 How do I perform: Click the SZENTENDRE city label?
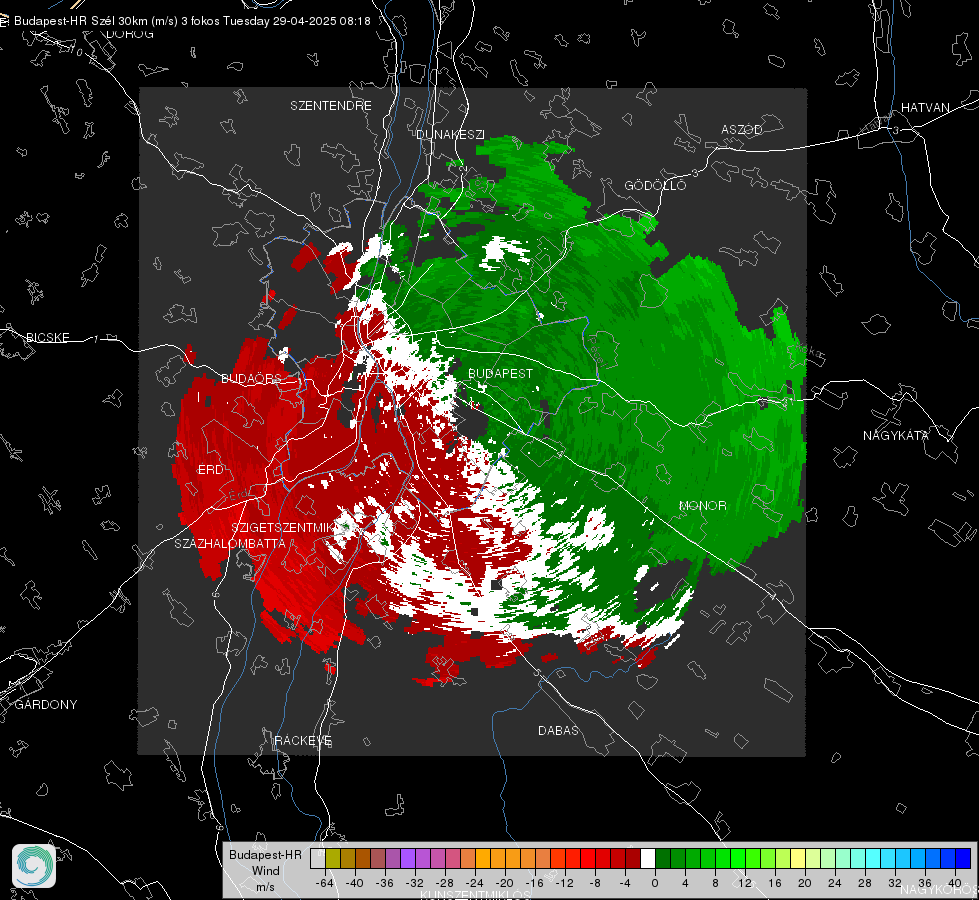click(x=331, y=106)
